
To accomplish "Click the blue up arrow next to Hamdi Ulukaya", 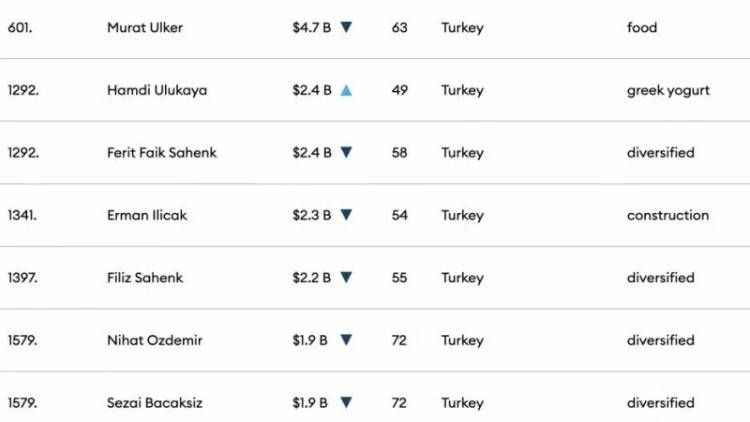I will (x=346, y=90).
